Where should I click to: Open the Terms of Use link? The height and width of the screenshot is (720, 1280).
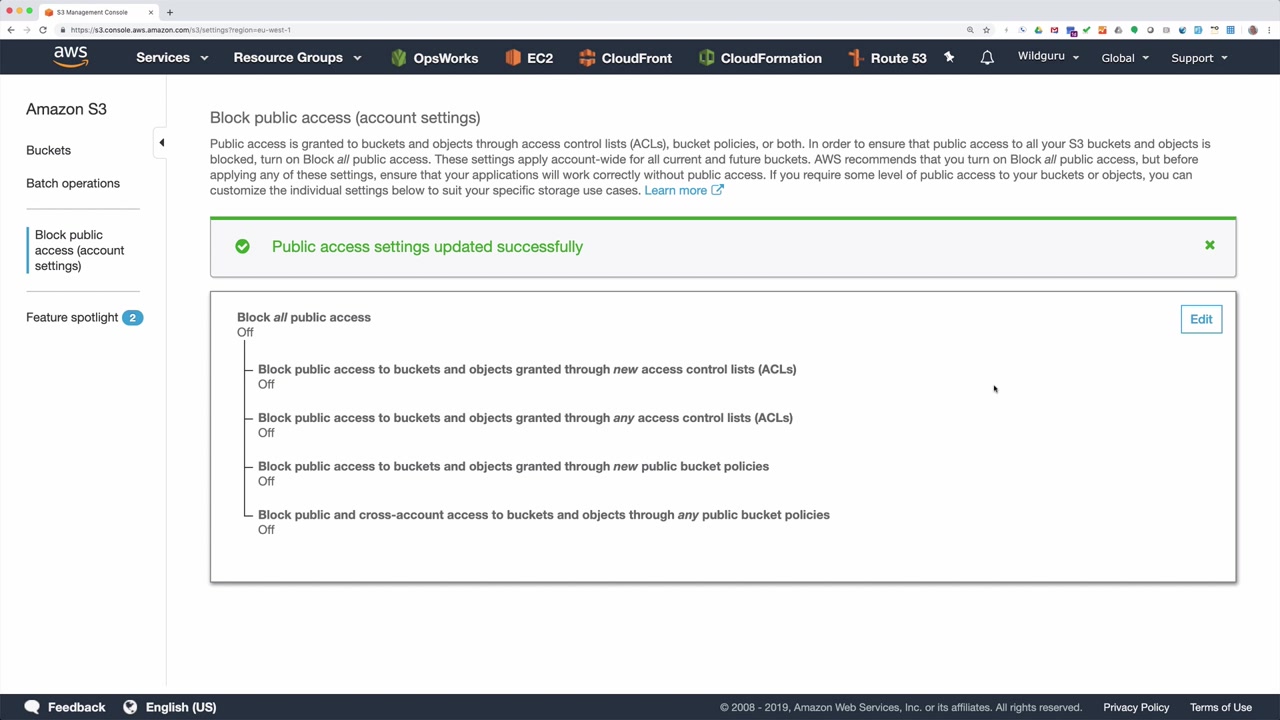tap(1221, 707)
